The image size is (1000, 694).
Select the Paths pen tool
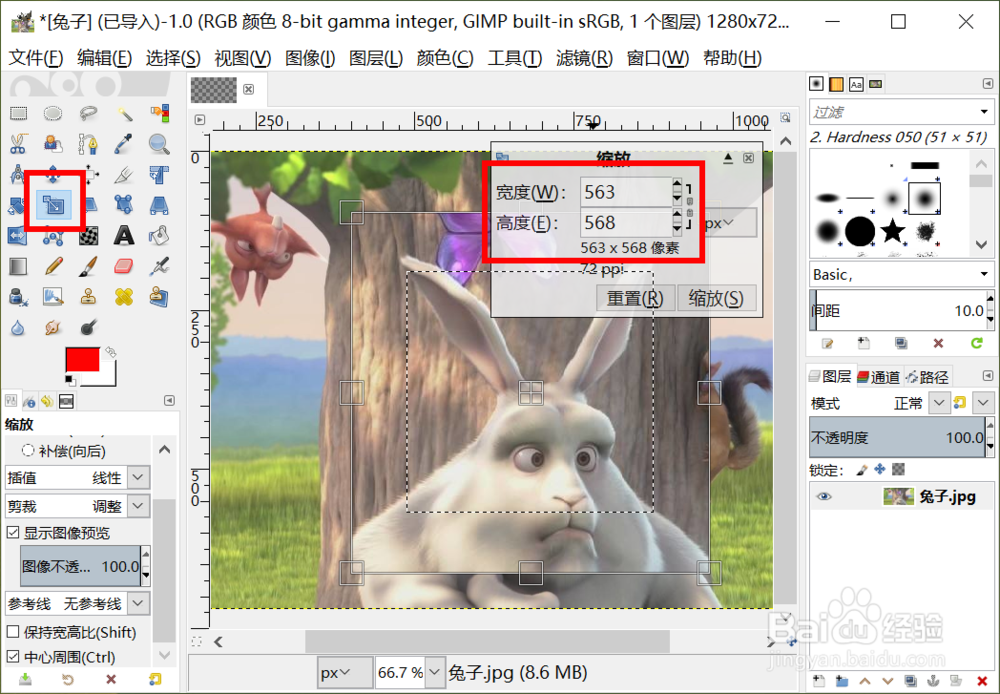[x=88, y=144]
